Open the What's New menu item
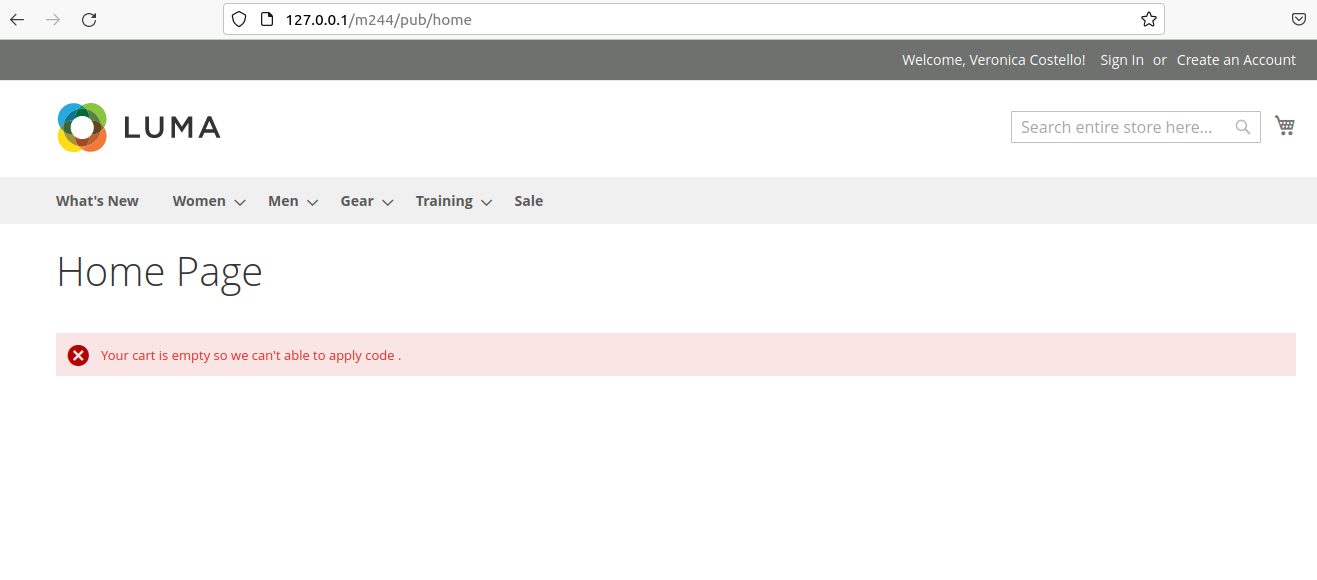Viewport: 1317px width, 580px height. [97, 201]
